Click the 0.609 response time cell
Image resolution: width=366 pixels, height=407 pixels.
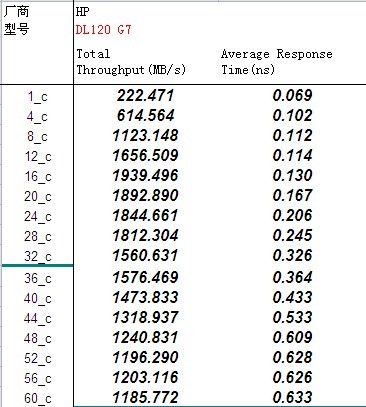point(292,338)
